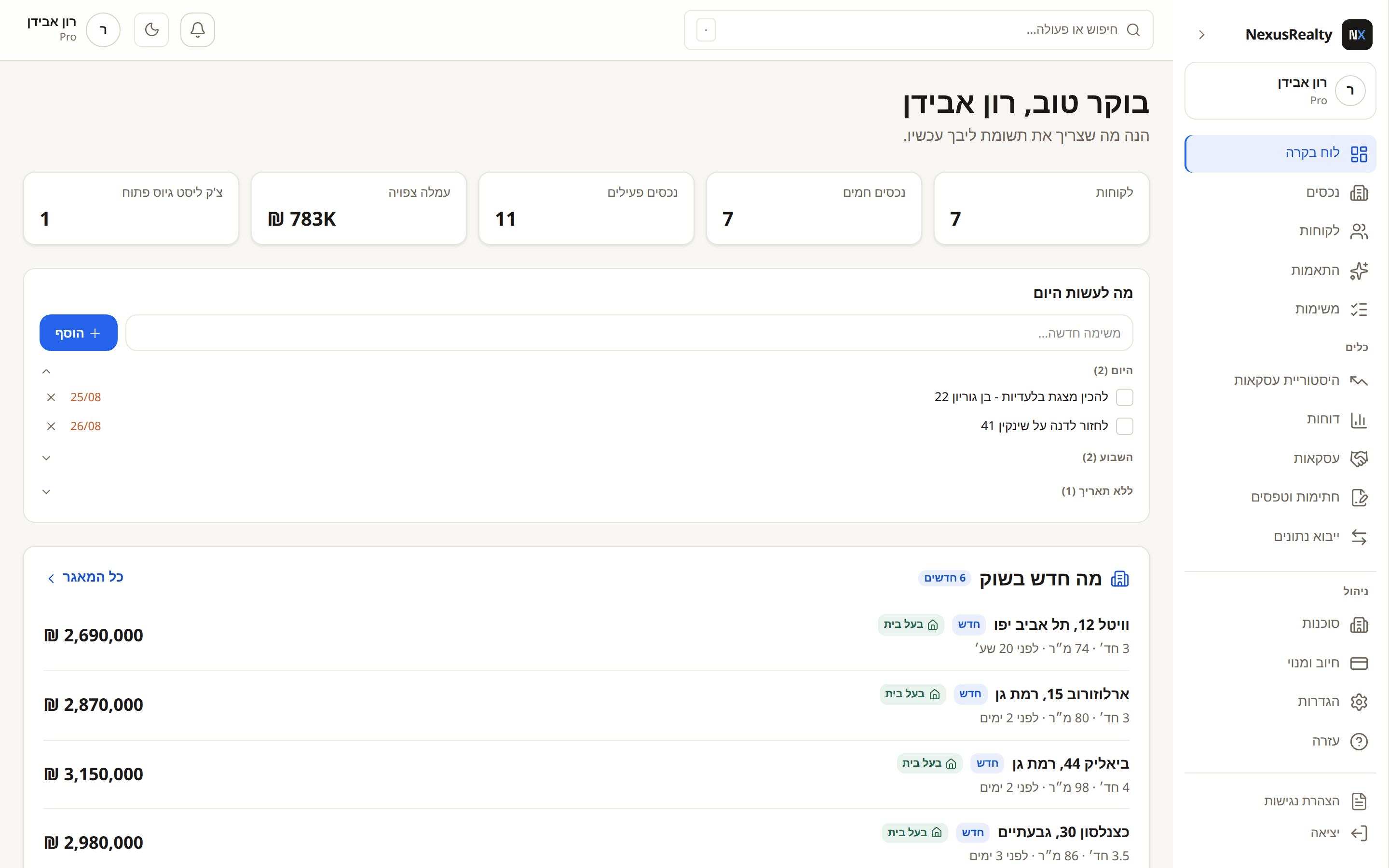Click the הצהרת נגישות document icon
The height and width of the screenshot is (868, 1389).
coord(1359,801)
